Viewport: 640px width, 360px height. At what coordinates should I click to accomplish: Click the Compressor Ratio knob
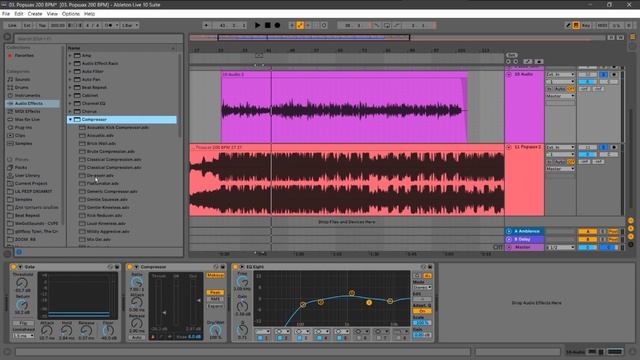tap(137, 282)
